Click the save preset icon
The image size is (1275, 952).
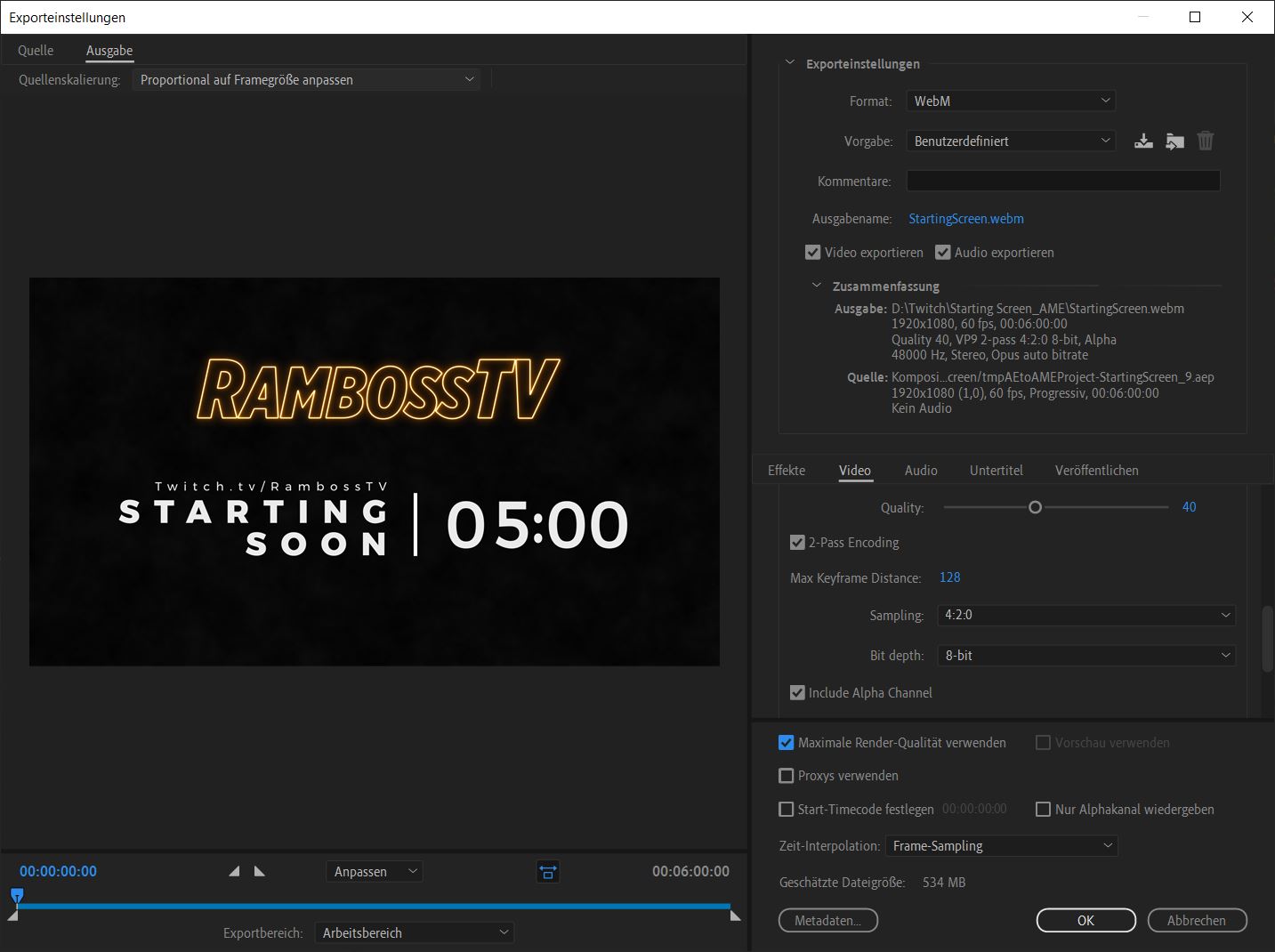(x=1144, y=141)
